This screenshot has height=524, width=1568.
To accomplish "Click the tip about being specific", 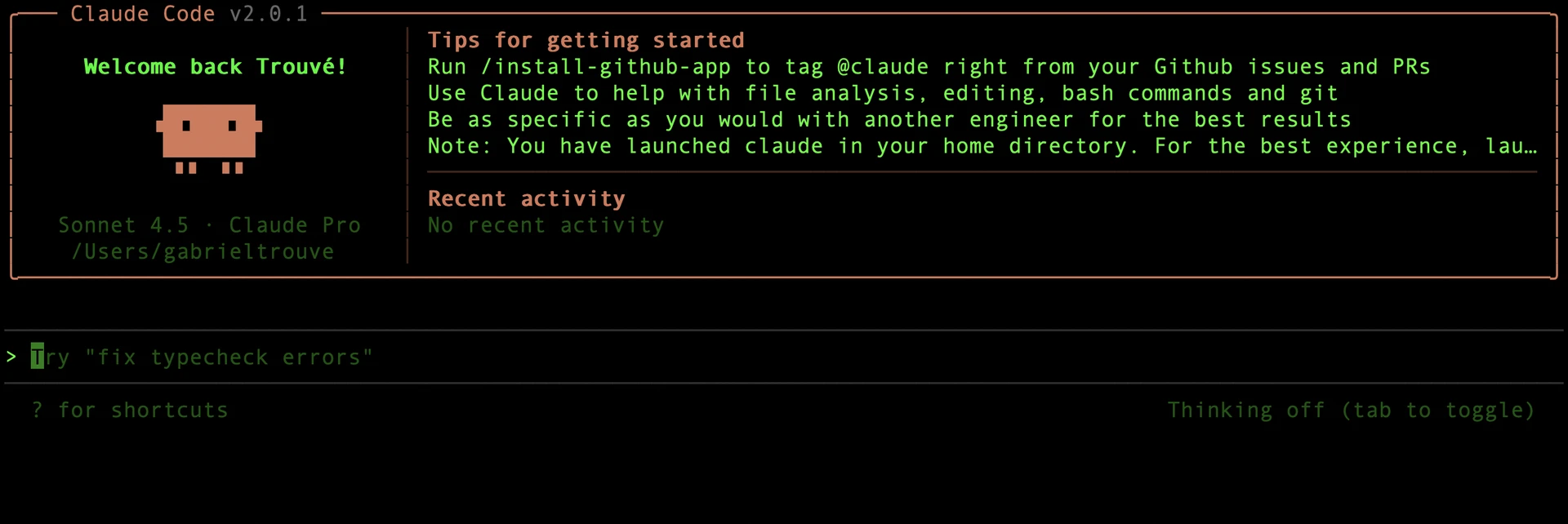I will 889,120.
